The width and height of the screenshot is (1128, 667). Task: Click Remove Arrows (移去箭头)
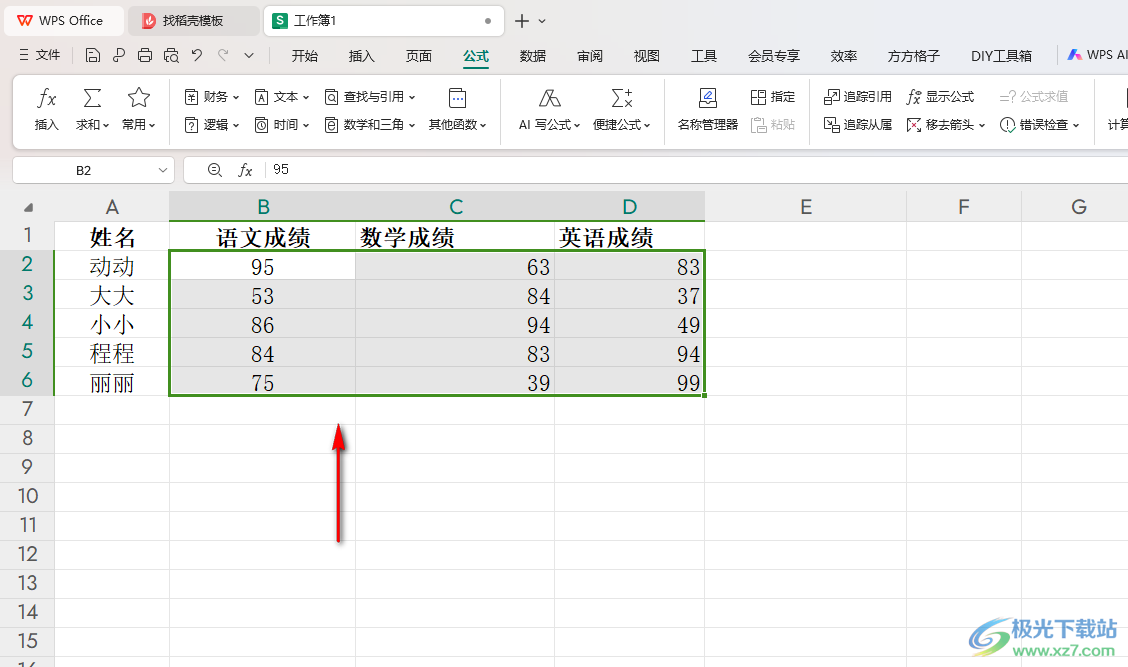click(945, 124)
